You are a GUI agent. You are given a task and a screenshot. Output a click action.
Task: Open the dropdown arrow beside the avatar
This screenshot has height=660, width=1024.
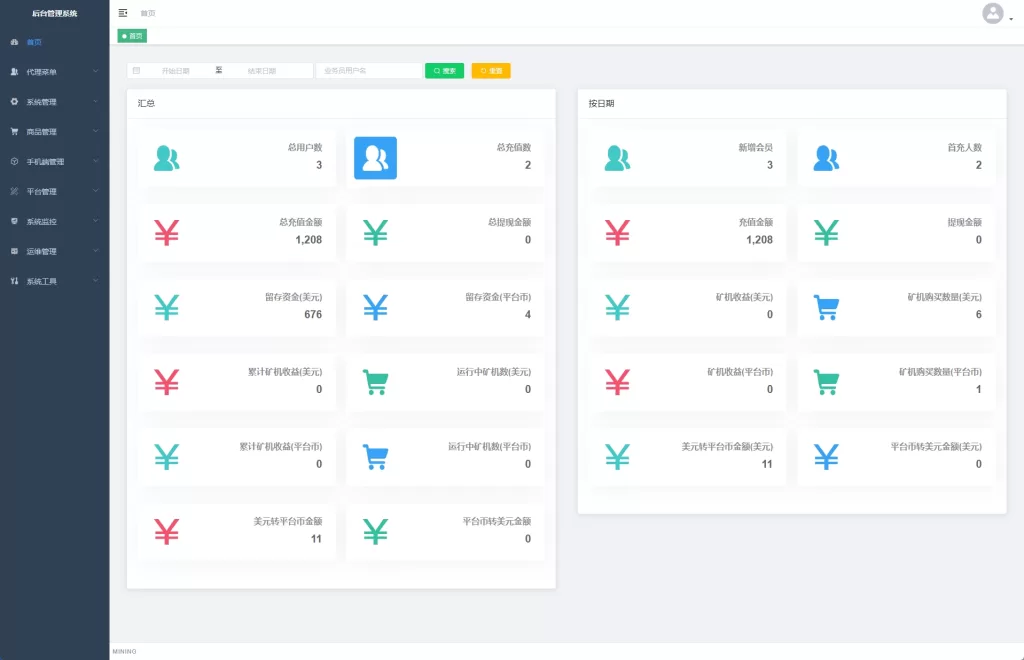1011,19
